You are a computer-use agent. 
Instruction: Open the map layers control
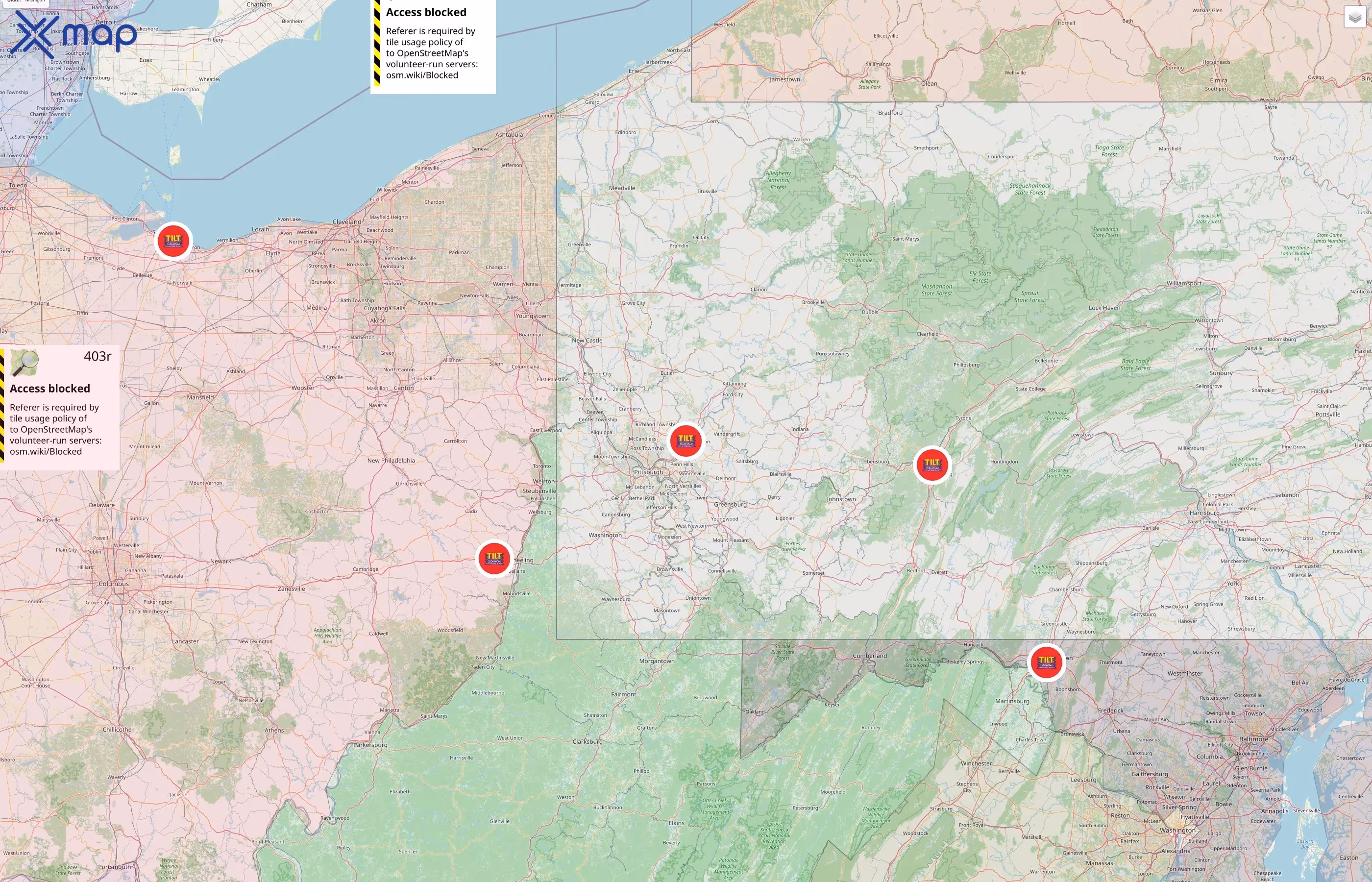click(x=1355, y=17)
